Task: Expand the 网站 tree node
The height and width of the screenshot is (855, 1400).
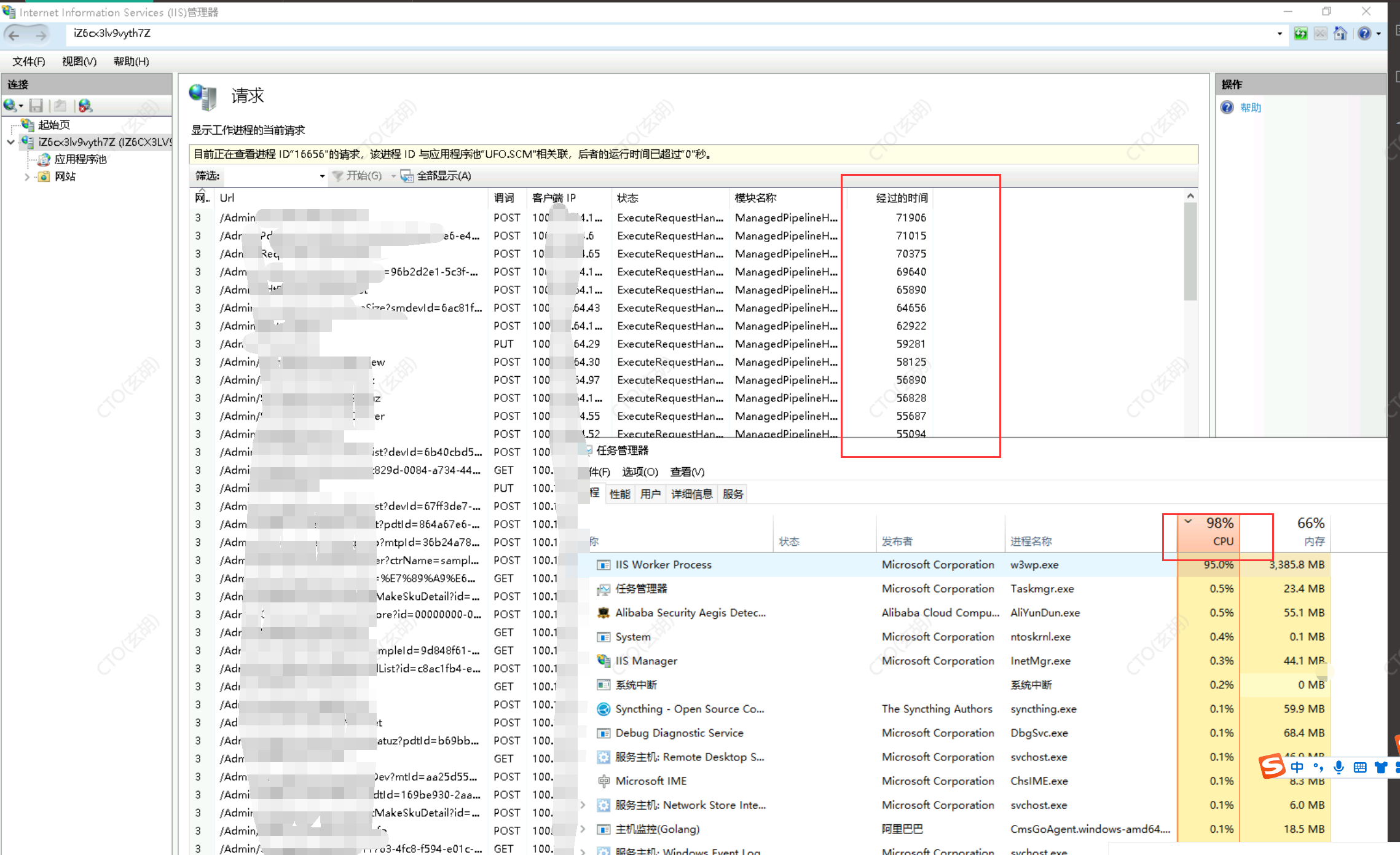Action: (26, 177)
